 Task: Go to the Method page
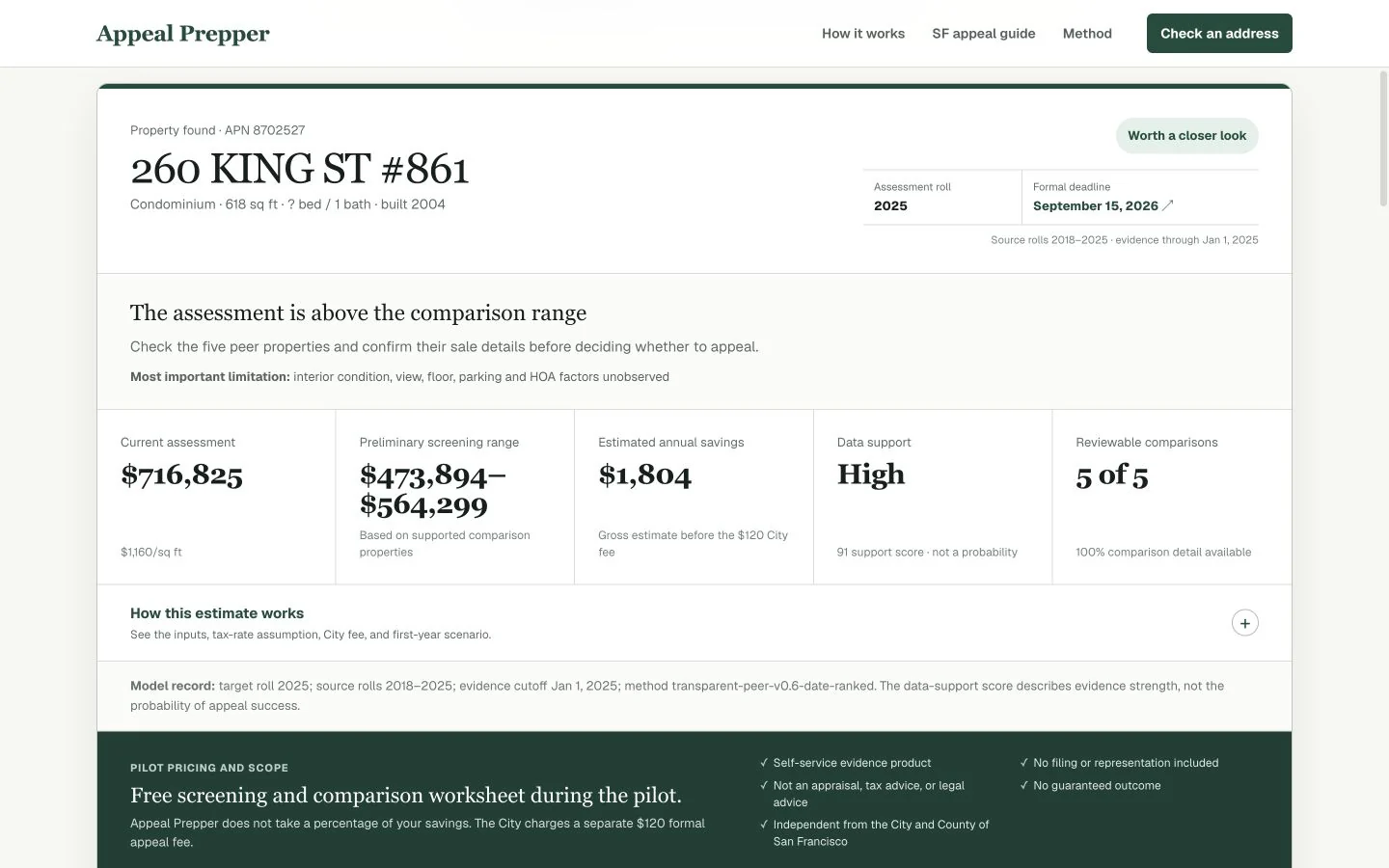(x=1087, y=34)
